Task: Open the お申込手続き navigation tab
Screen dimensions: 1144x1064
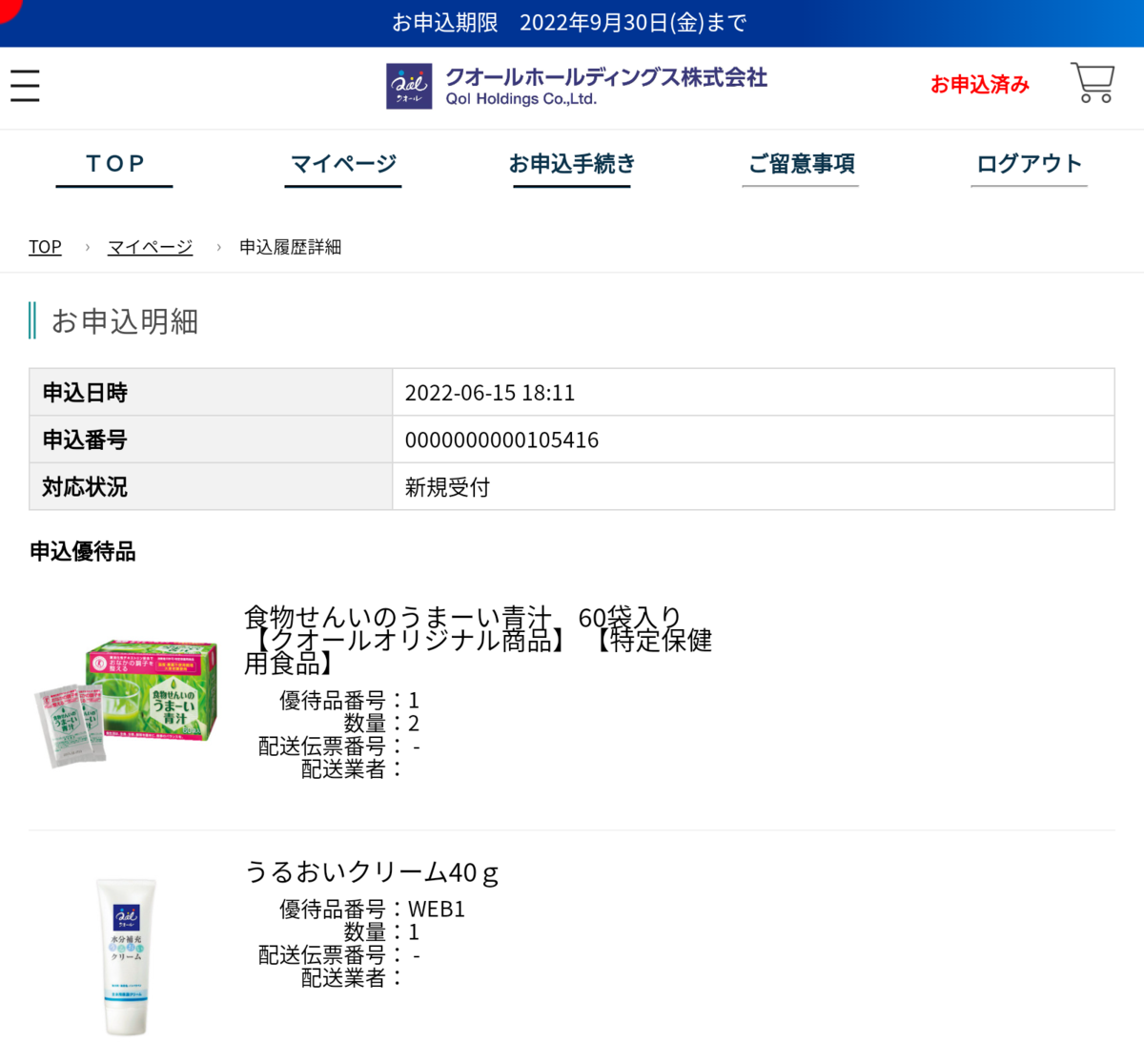Action: [572, 164]
